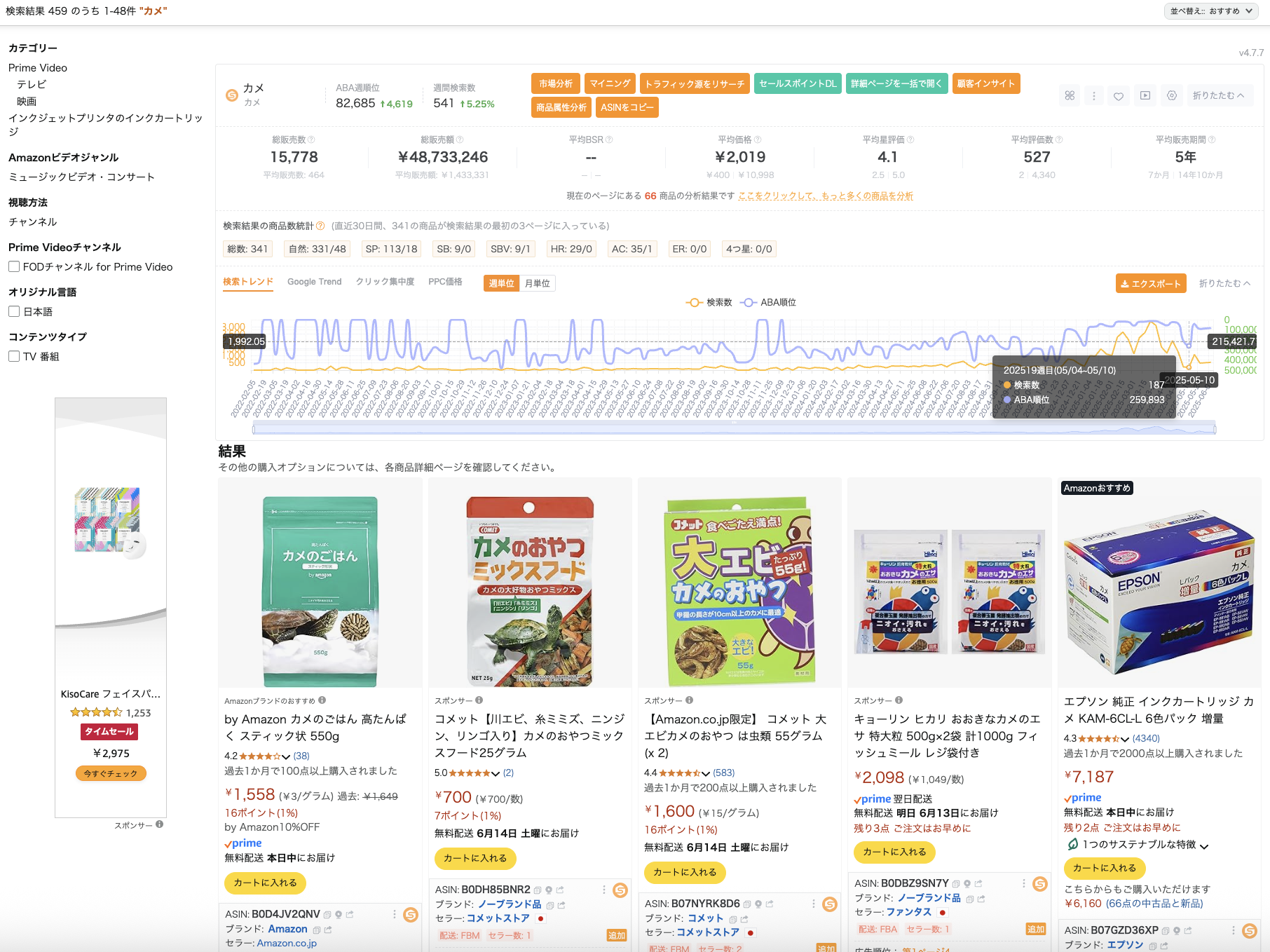Screen dimensions: 1270x952
Task: Expand rating chevron for 4.3 stars Epson product
Action: pos(1125,739)
